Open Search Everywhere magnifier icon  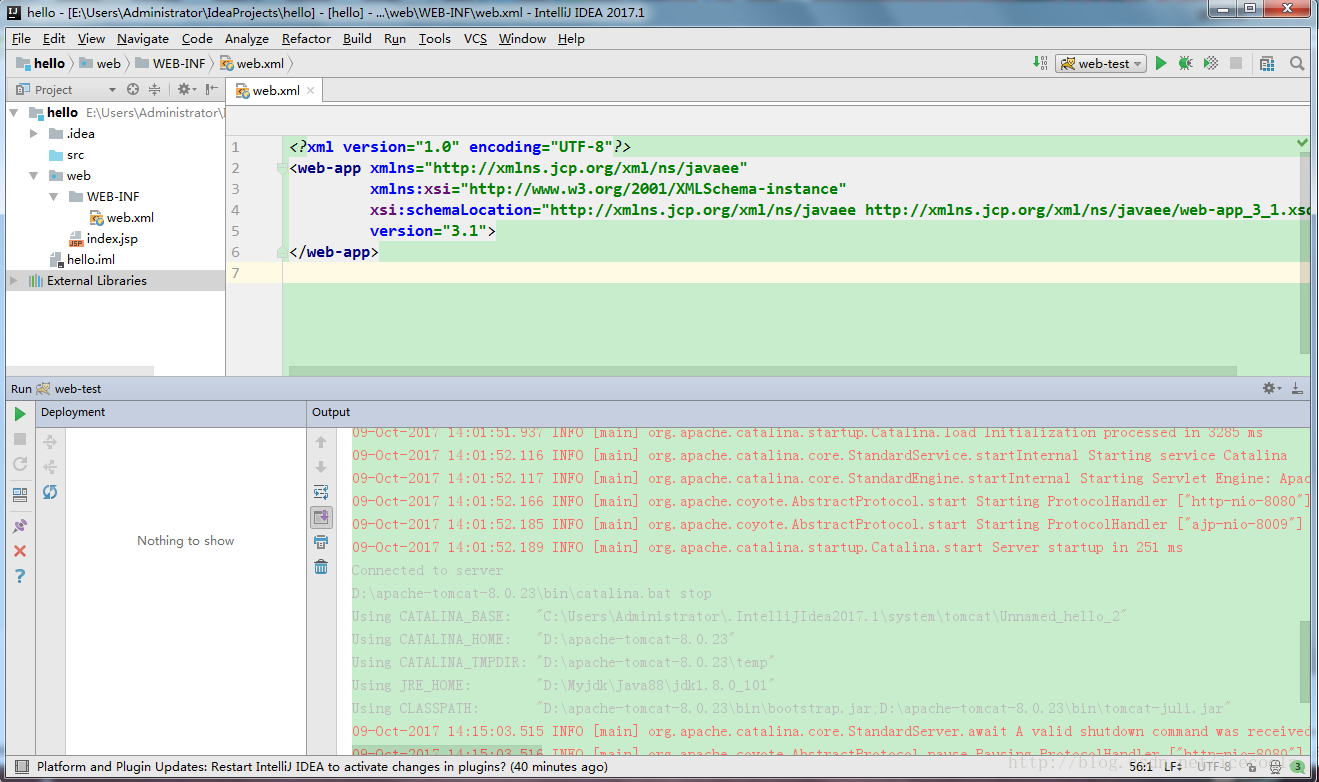(x=1297, y=63)
